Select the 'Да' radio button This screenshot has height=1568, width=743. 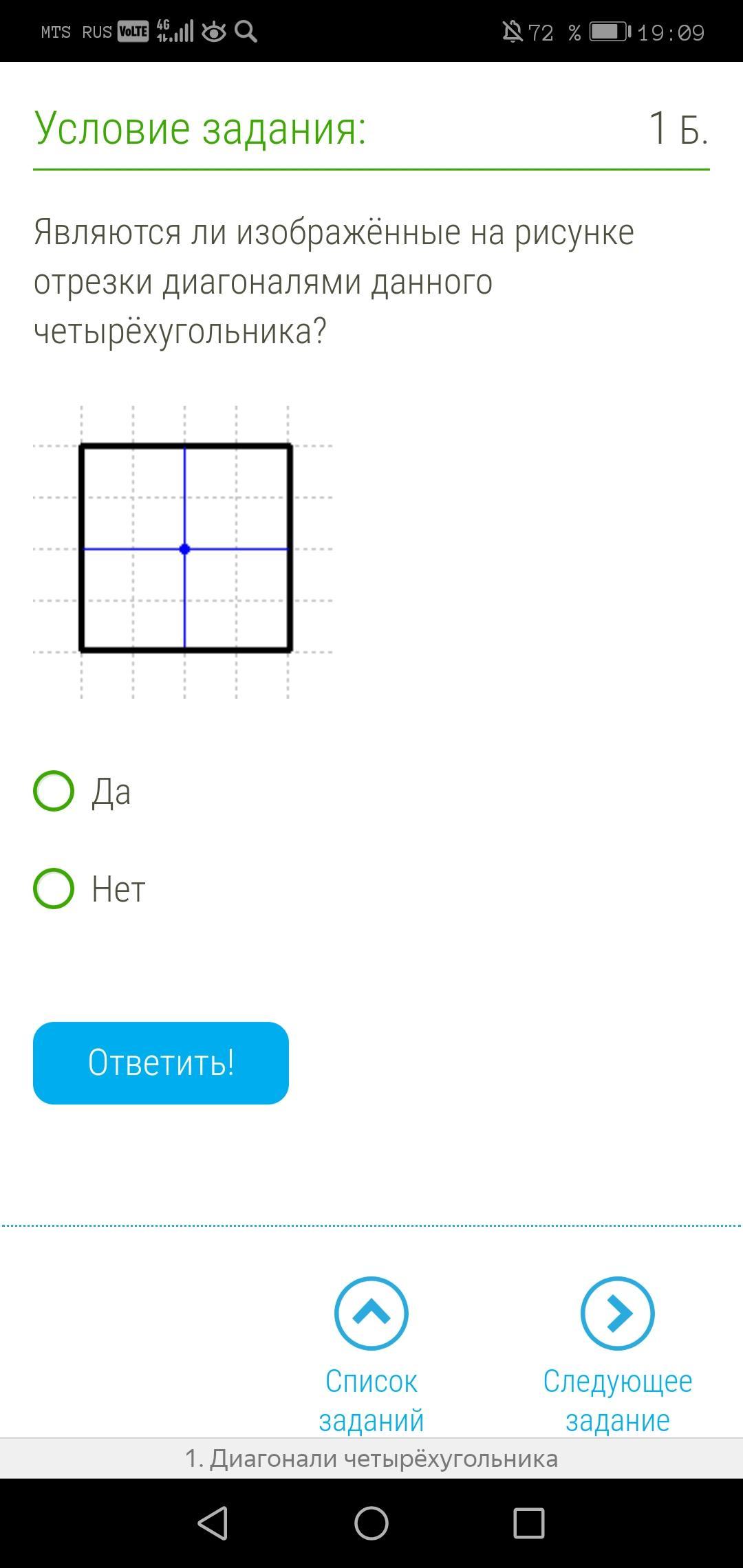tap(54, 791)
